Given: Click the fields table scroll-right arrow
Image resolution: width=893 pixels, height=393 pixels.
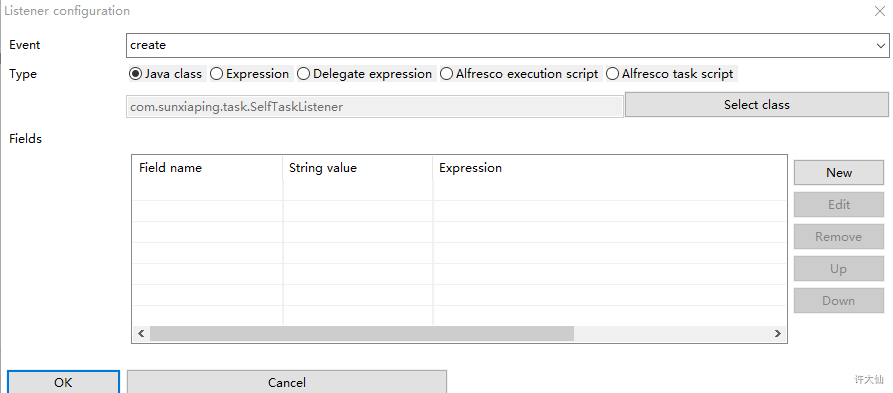Looking at the screenshot, I should (x=777, y=334).
